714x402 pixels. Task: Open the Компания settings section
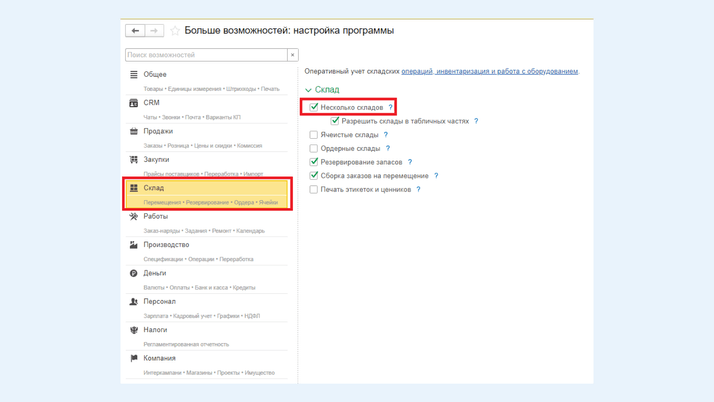[159, 358]
